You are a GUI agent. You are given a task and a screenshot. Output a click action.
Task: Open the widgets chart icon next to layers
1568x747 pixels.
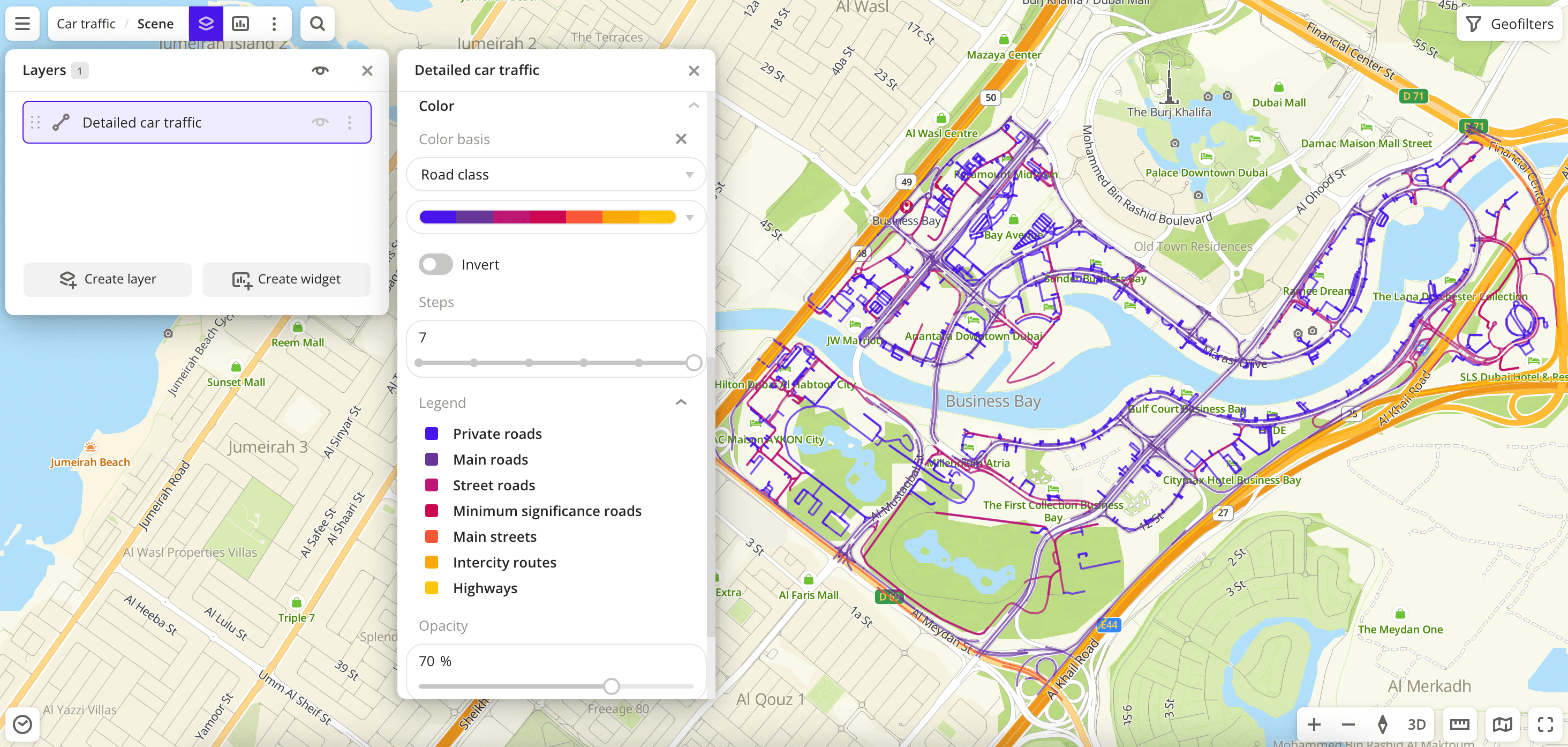pyautogui.click(x=242, y=23)
